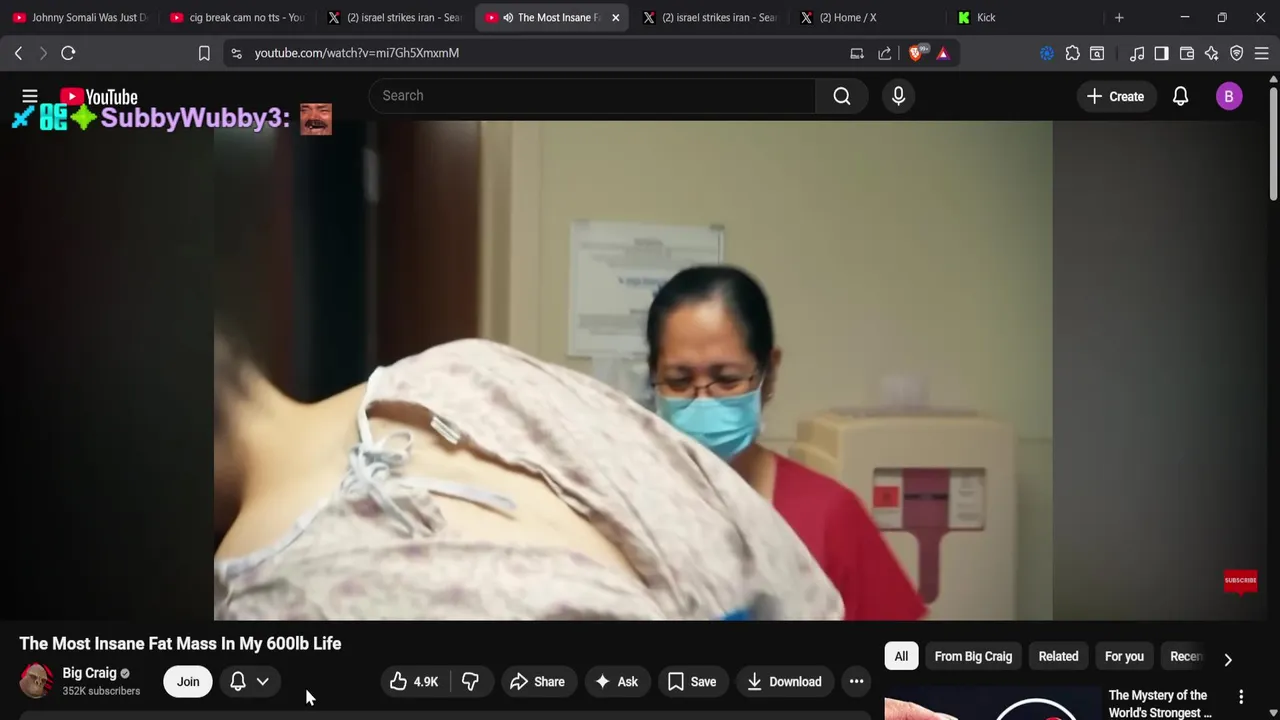The height and width of the screenshot is (720, 1280).
Task: Click the address bar URL
Action: click(x=357, y=53)
